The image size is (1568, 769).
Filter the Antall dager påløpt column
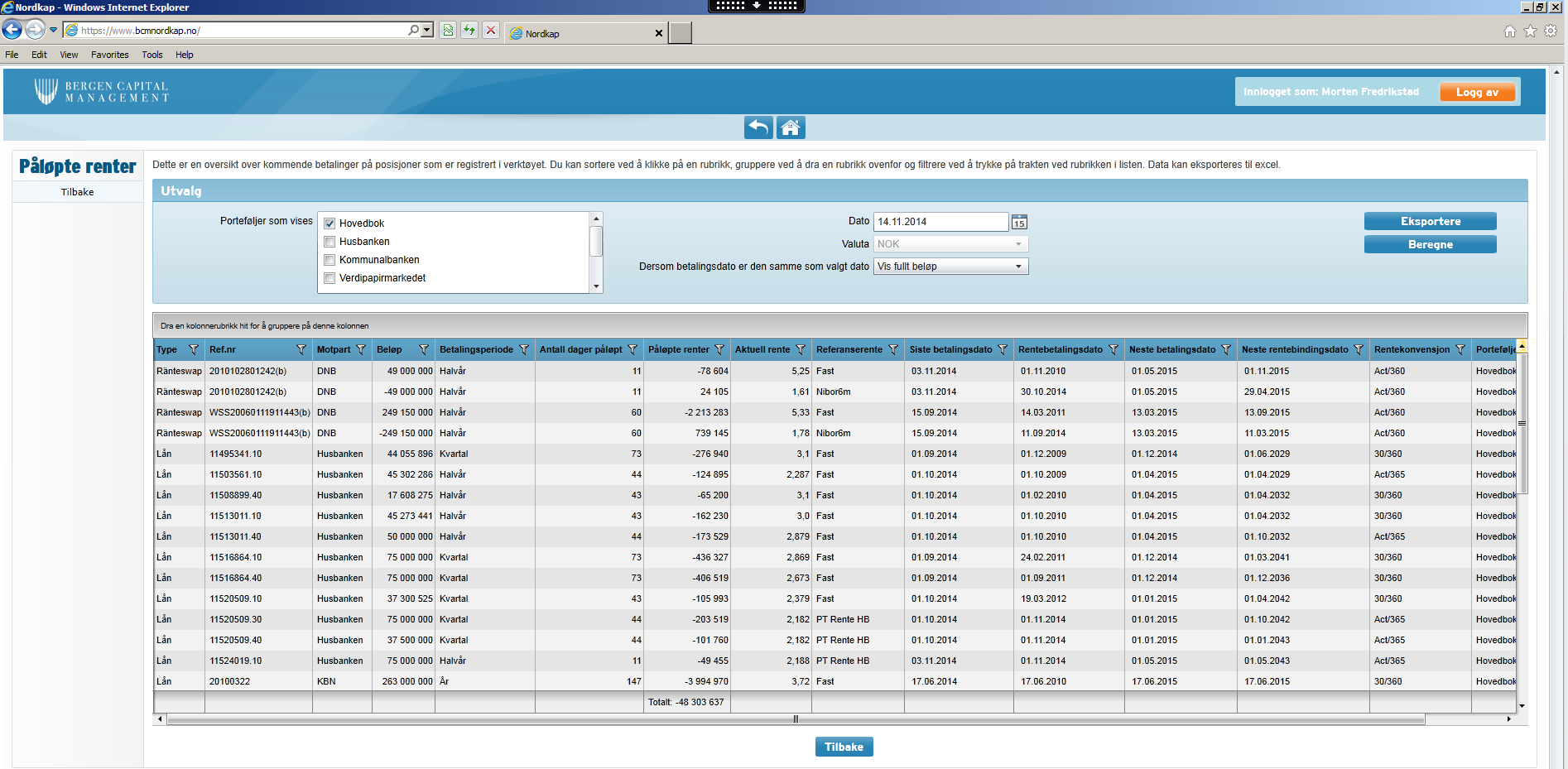[632, 349]
